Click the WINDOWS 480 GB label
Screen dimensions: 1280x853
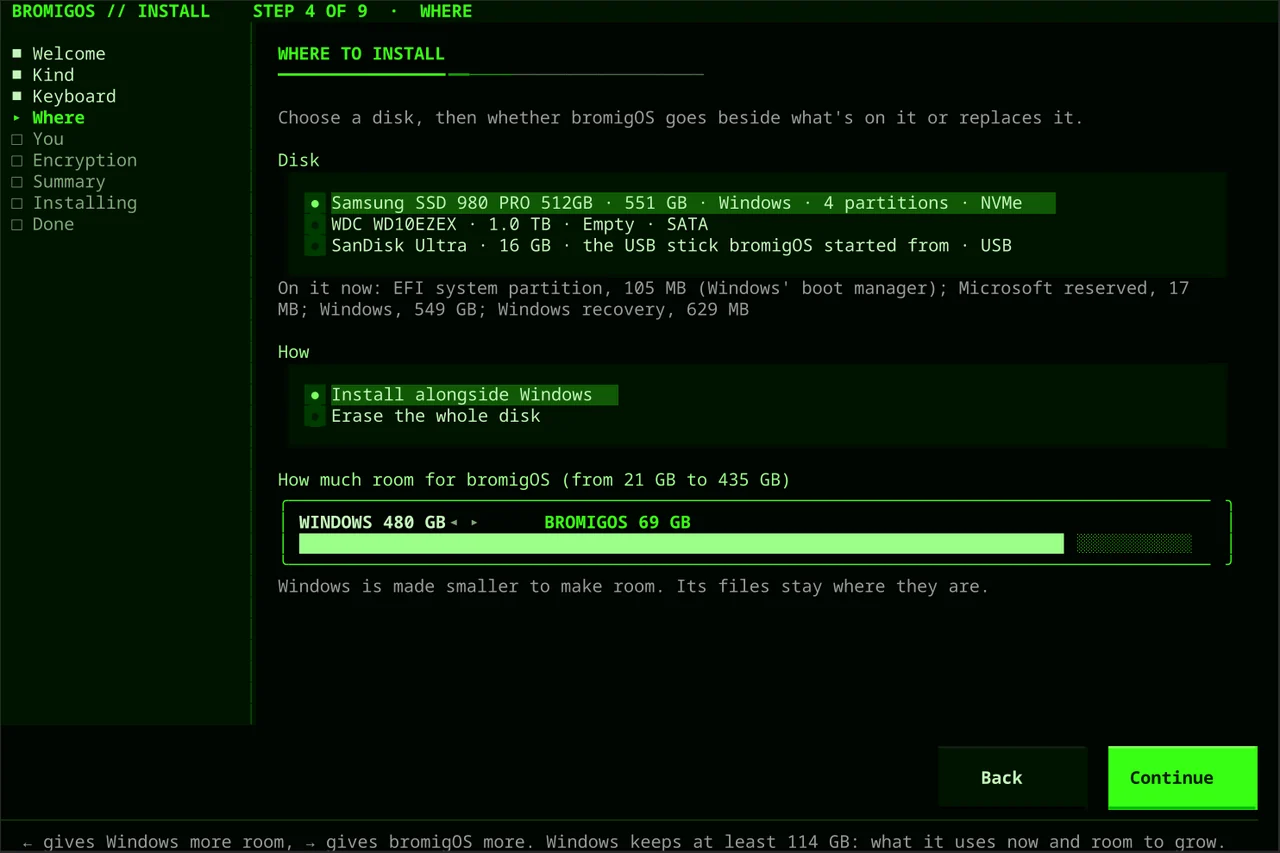[372, 522]
